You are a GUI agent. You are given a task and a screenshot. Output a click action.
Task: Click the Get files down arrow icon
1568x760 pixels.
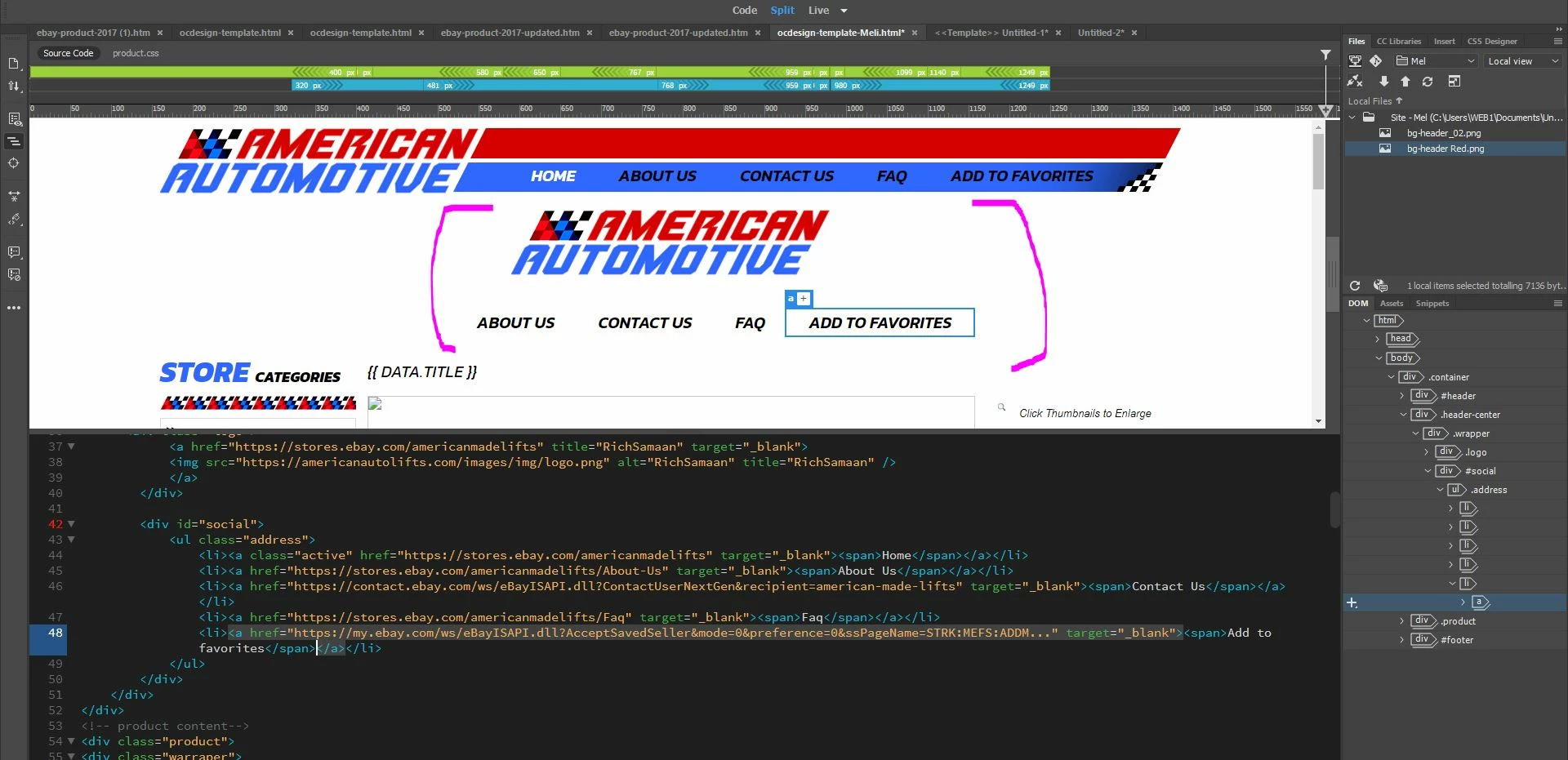(1384, 82)
